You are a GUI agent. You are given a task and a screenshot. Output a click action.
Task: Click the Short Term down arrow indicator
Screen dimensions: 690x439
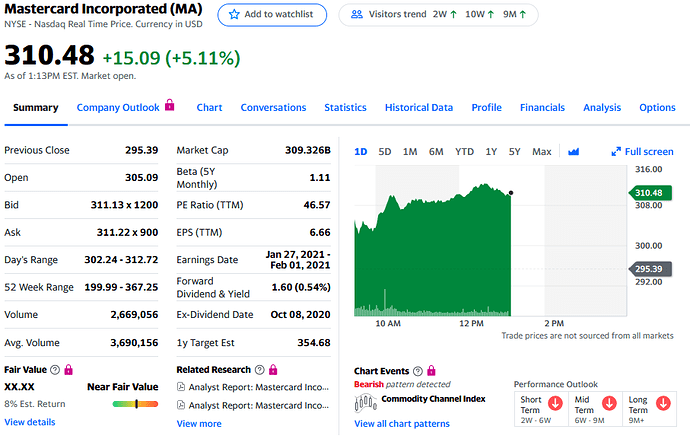tap(555, 403)
